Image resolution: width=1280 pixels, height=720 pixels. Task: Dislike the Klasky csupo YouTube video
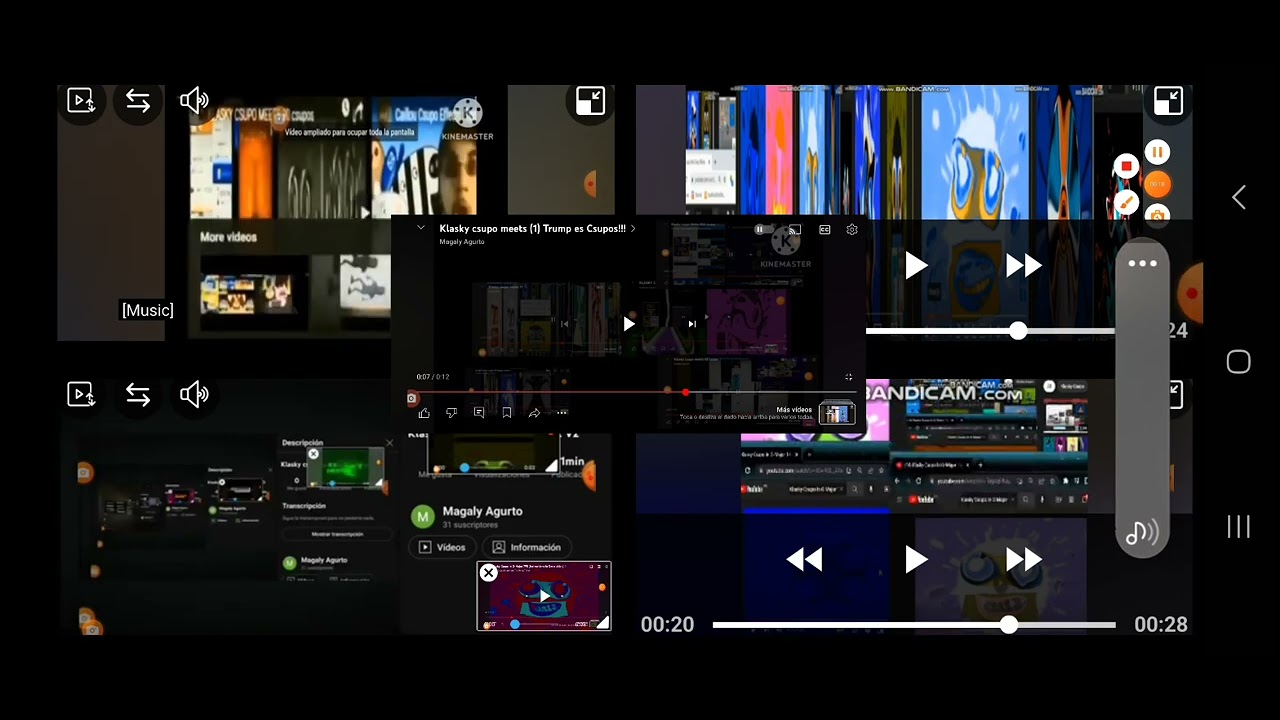coord(451,413)
